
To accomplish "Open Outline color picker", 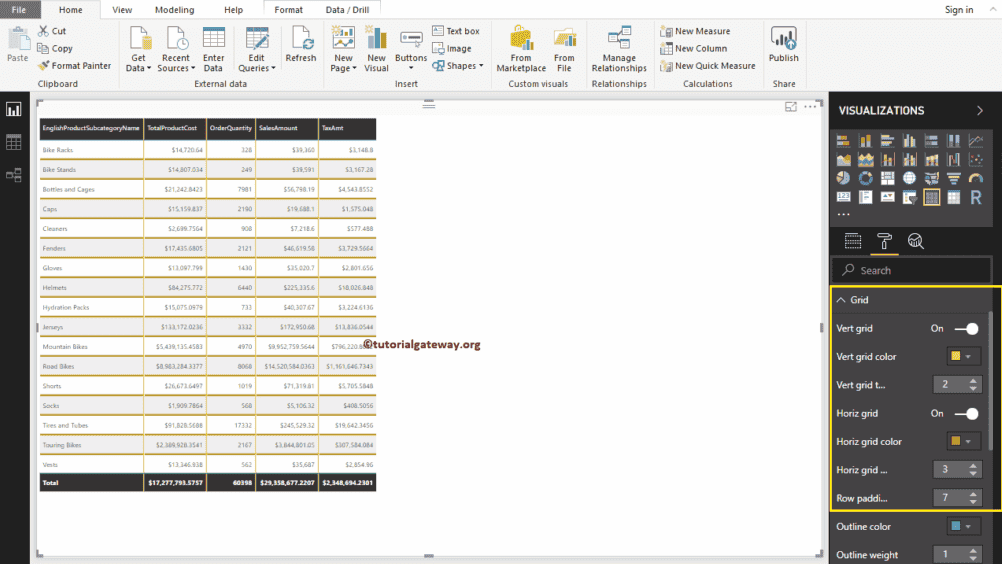I will point(962,526).
